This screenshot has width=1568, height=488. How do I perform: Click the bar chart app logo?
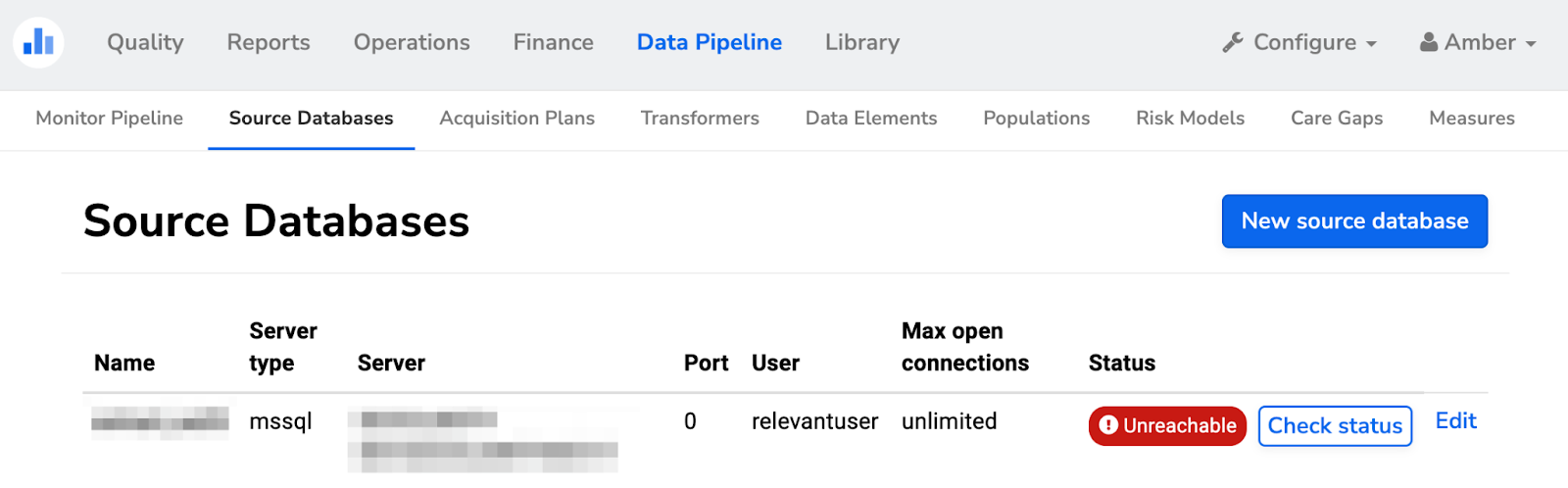(x=38, y=42)
